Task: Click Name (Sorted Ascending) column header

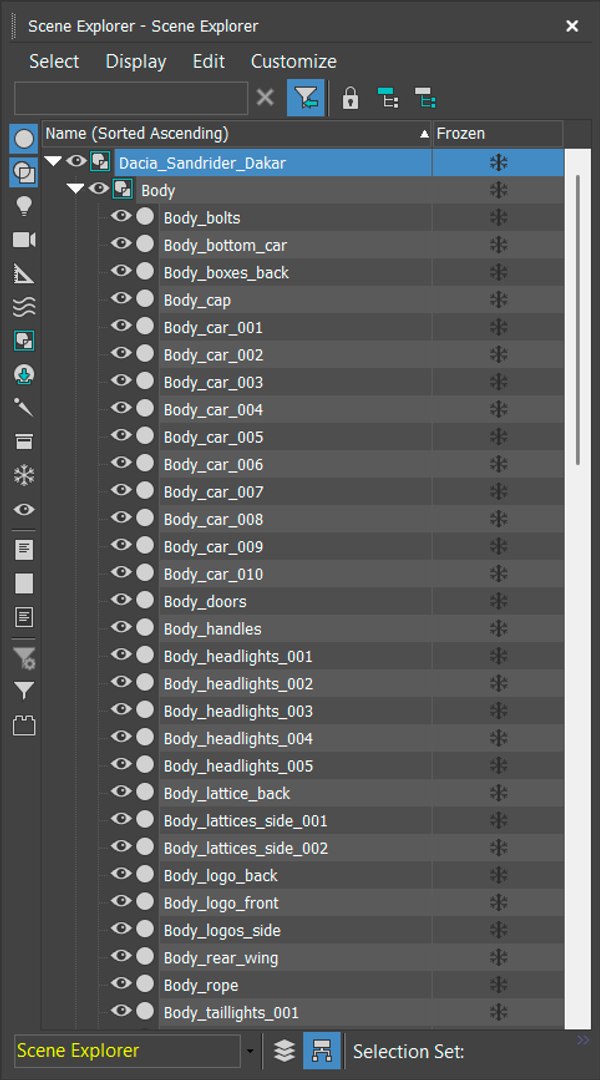Action: coord(237,134)
